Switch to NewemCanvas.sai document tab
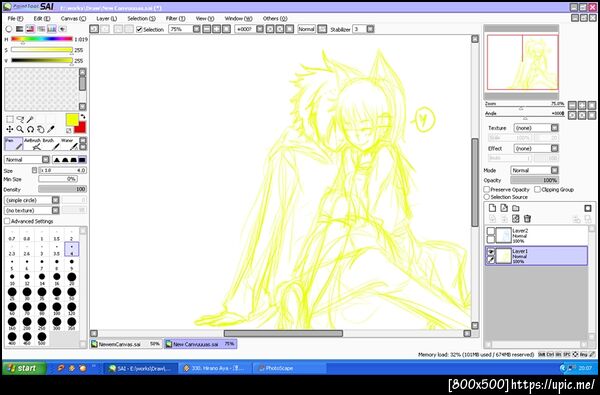Viewport: 600px width, 395px height. click(126, 344)
